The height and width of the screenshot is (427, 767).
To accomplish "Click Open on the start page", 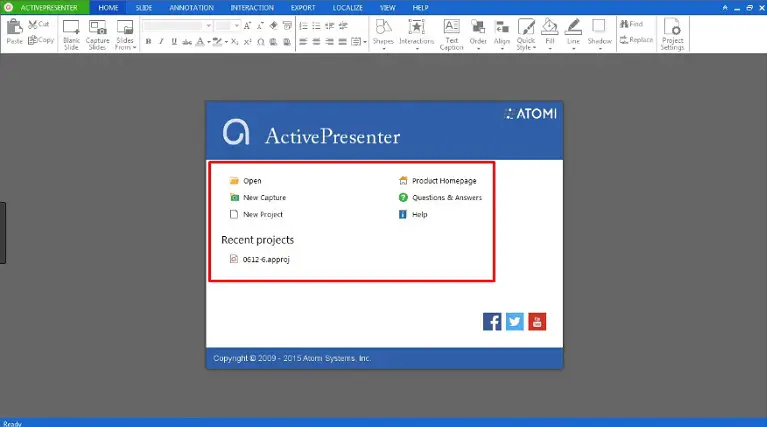I will pos(246,181).
